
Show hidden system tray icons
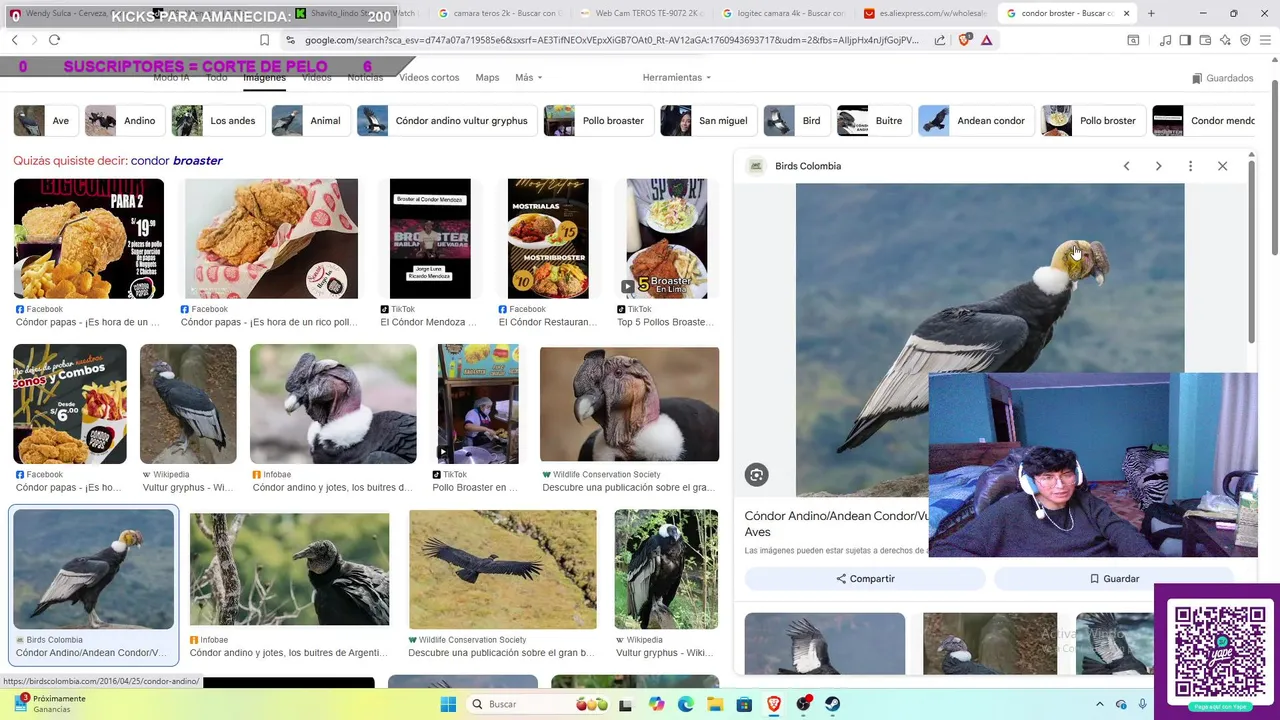(x=1099, y=704)
